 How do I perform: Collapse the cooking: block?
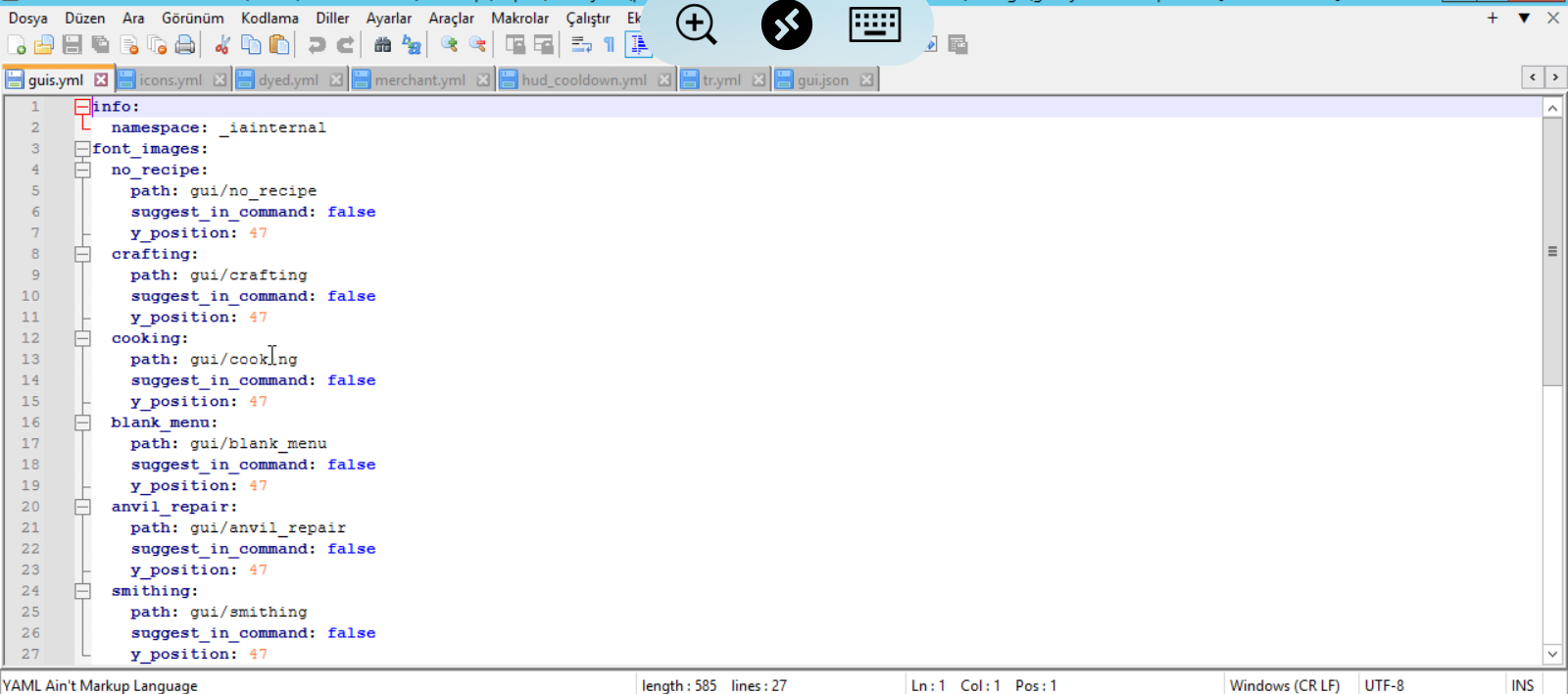pyautogui.click(x=82, y=338)
